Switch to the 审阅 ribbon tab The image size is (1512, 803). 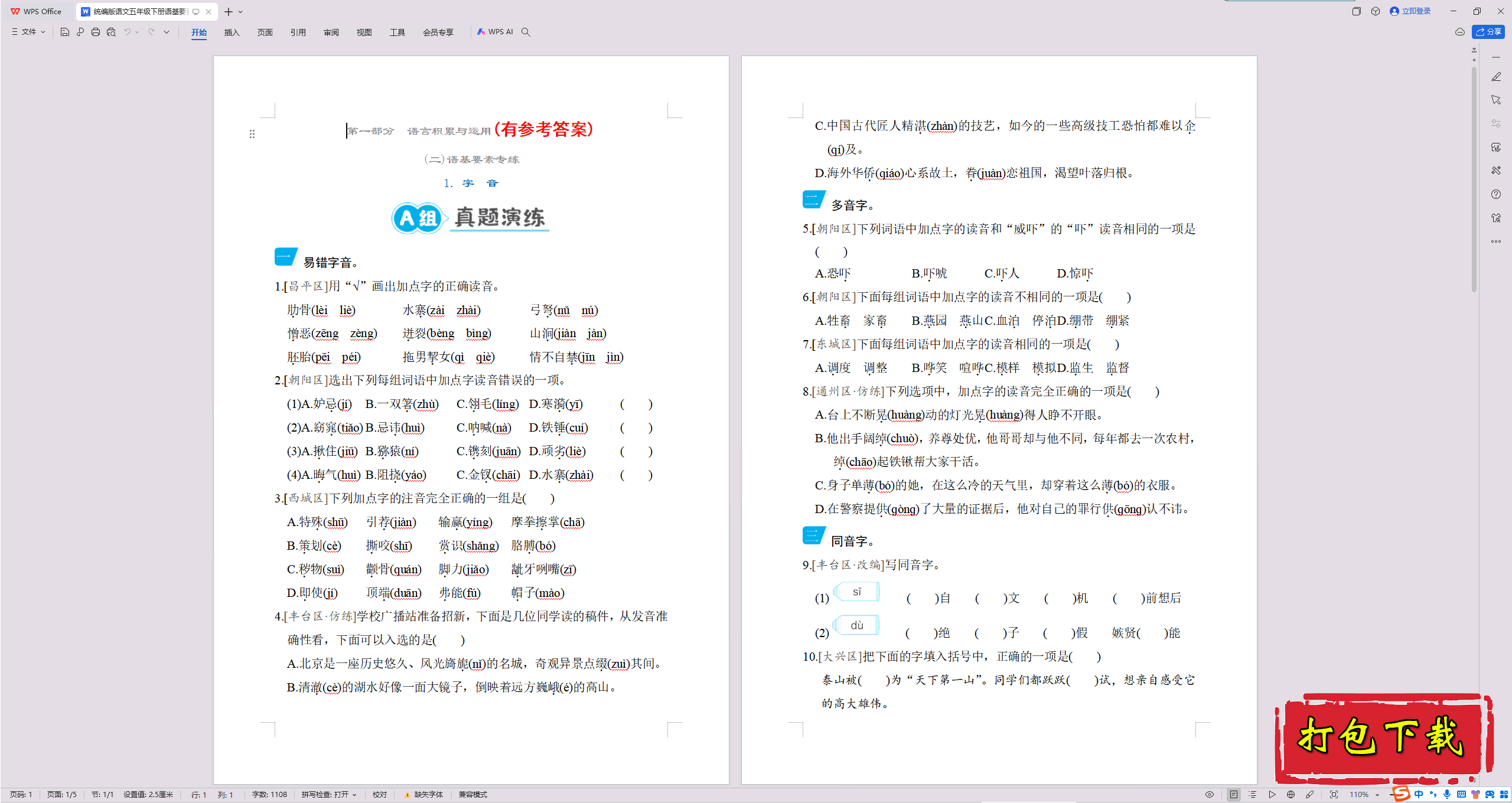click(331, 32)
